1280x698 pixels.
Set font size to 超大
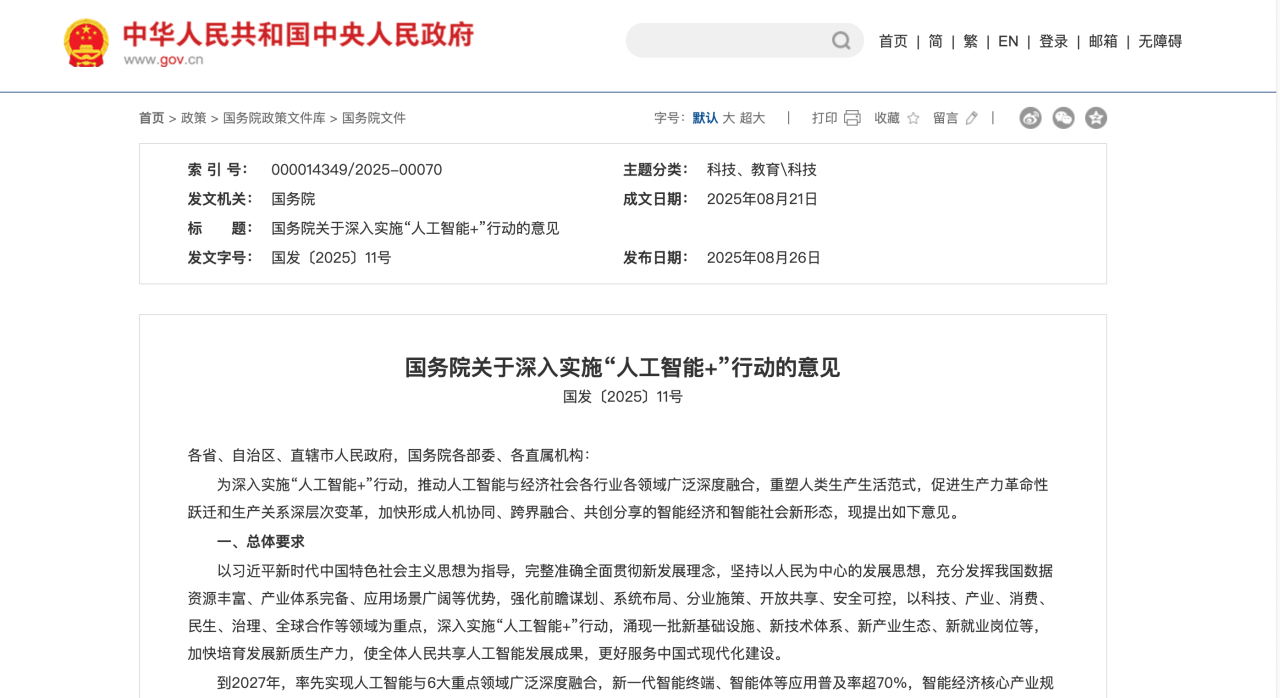(x=752, y=118)
